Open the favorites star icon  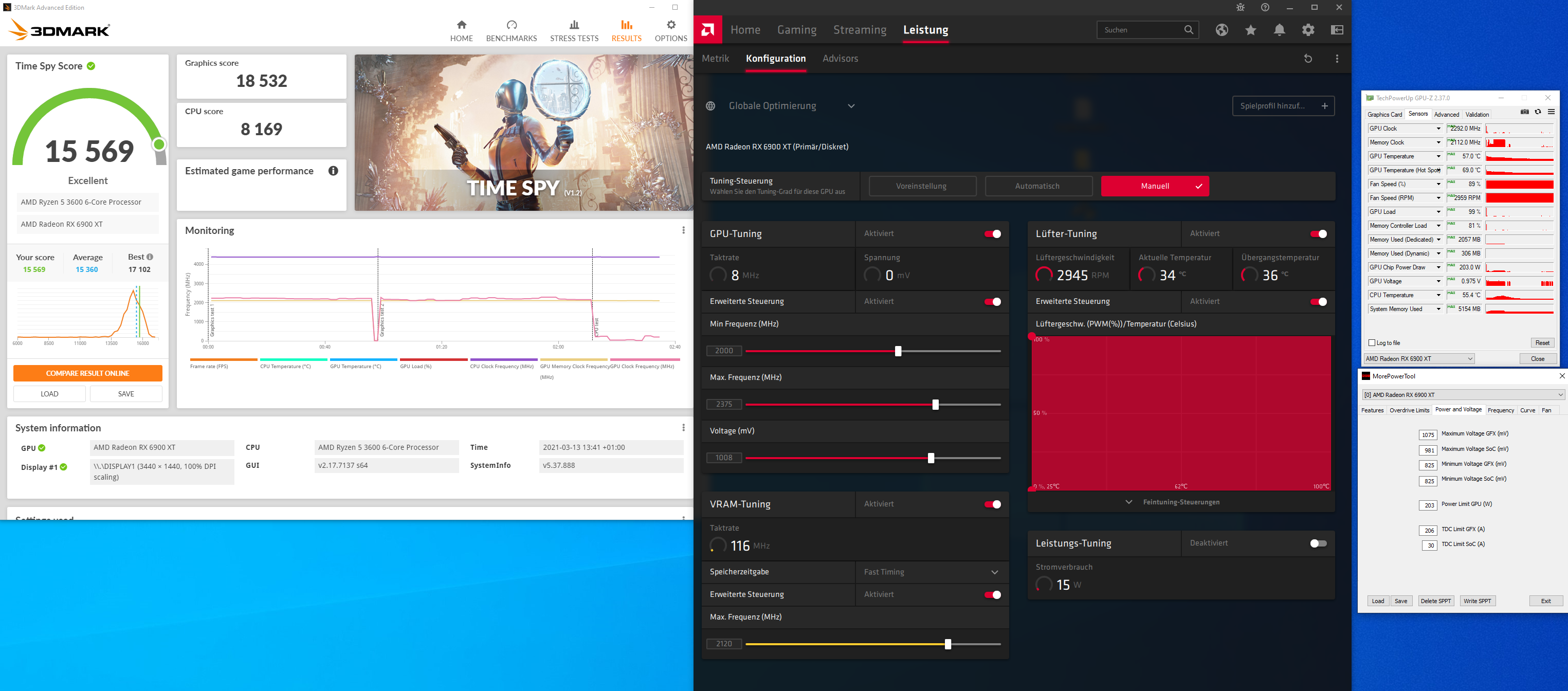[x=1250, y=30]
